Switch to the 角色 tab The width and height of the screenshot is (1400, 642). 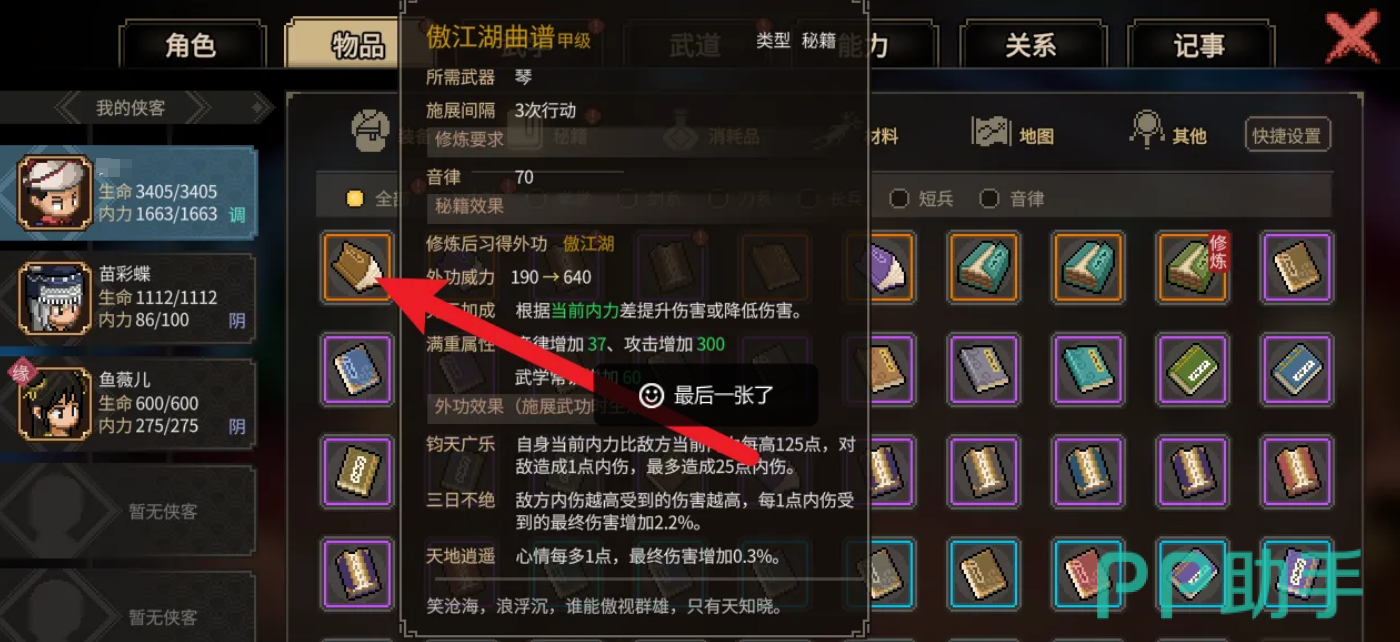191,45
